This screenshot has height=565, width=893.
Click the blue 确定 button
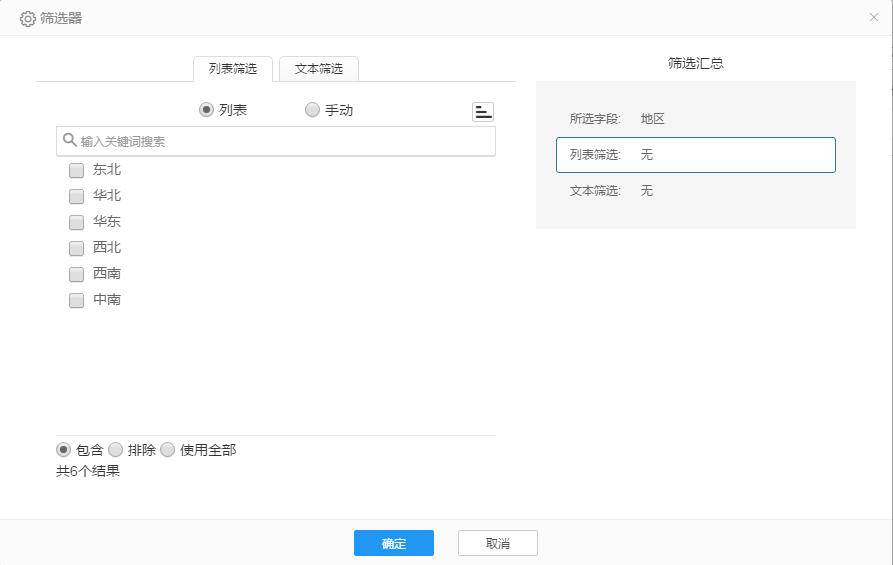click(x=394, y=543)
